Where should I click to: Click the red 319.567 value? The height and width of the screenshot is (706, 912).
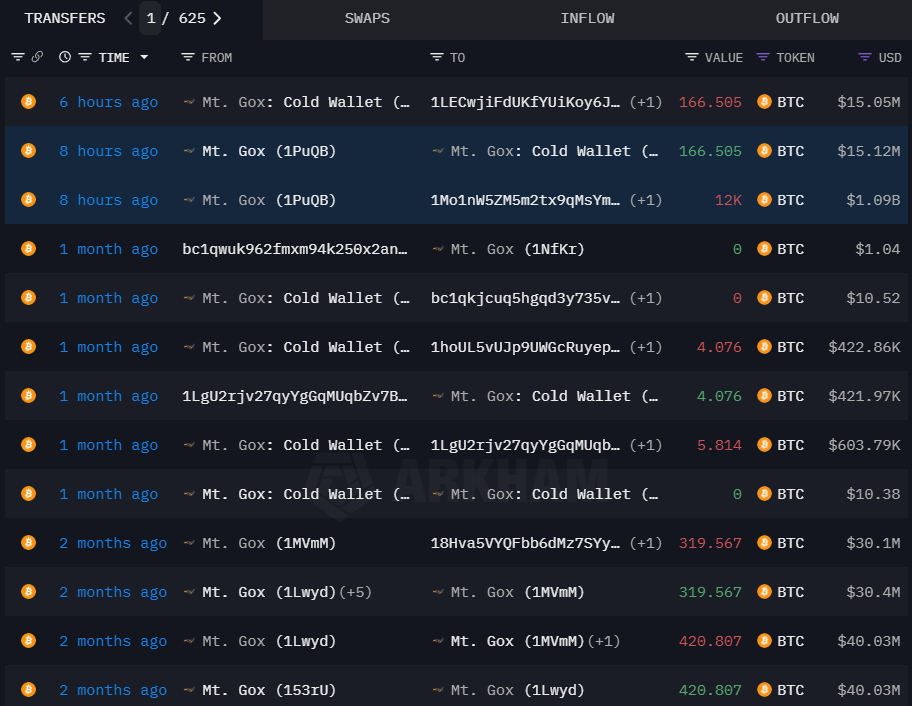[x=710, y=543]
